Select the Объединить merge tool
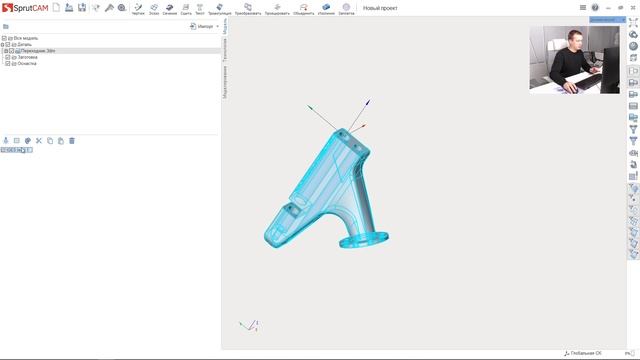 tap(304, 9)
